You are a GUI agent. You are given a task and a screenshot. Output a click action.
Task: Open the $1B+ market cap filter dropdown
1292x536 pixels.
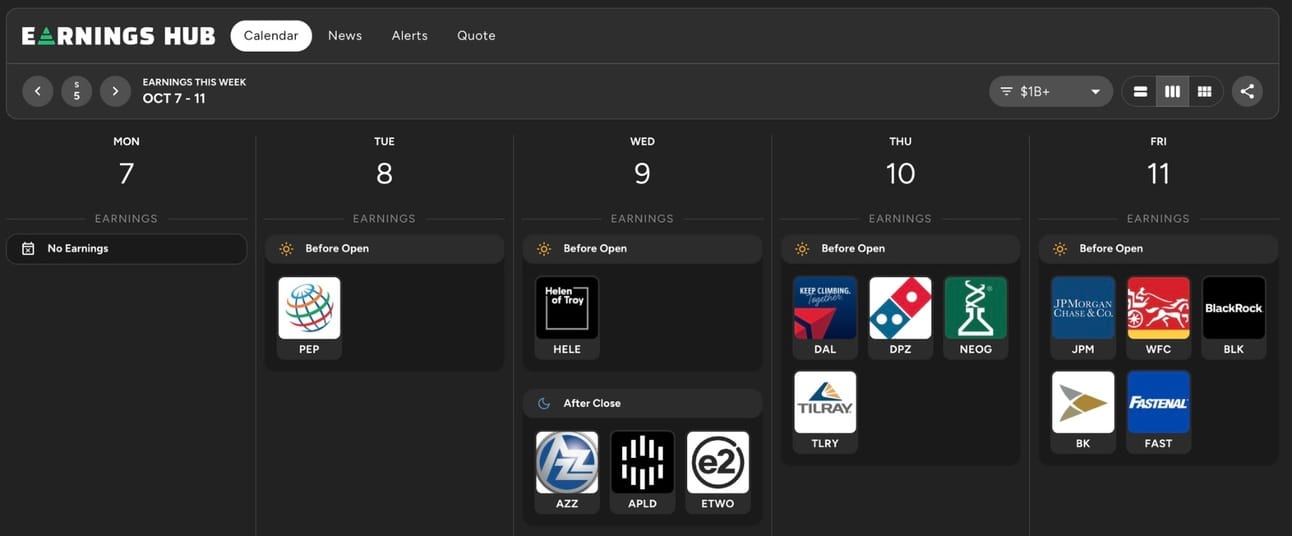click(x=1051, y=91)
